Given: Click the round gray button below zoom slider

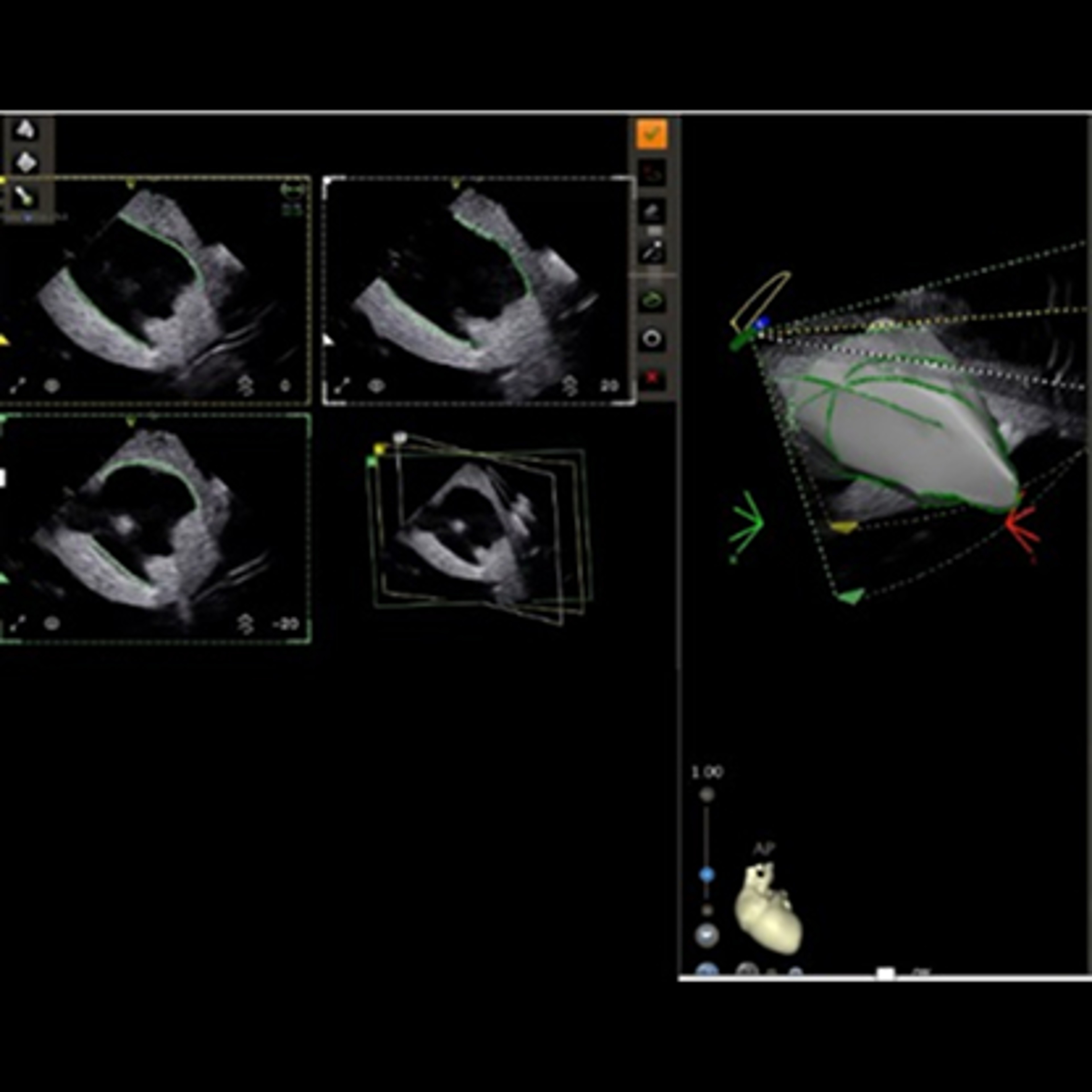Looking at the screenshot, I should 706,935.
